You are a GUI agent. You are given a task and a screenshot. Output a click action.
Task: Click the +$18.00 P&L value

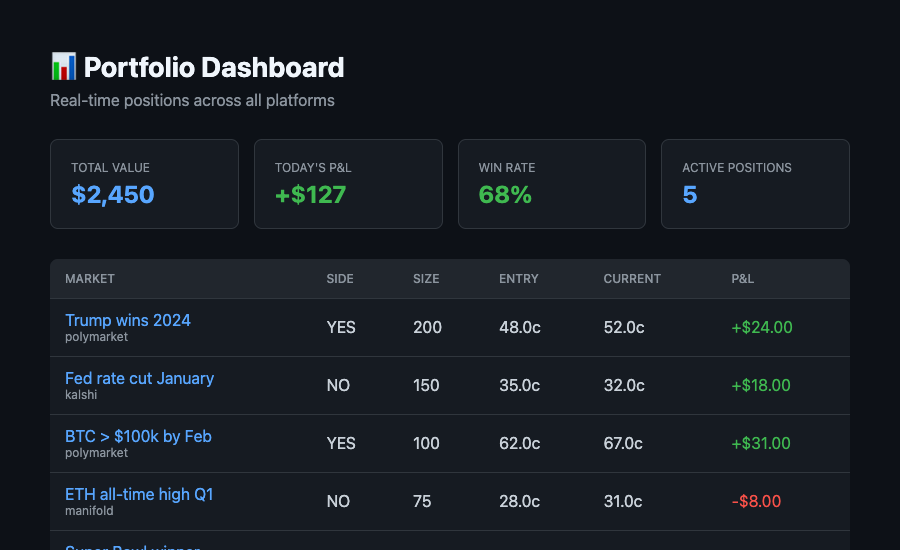pos(761,385)
